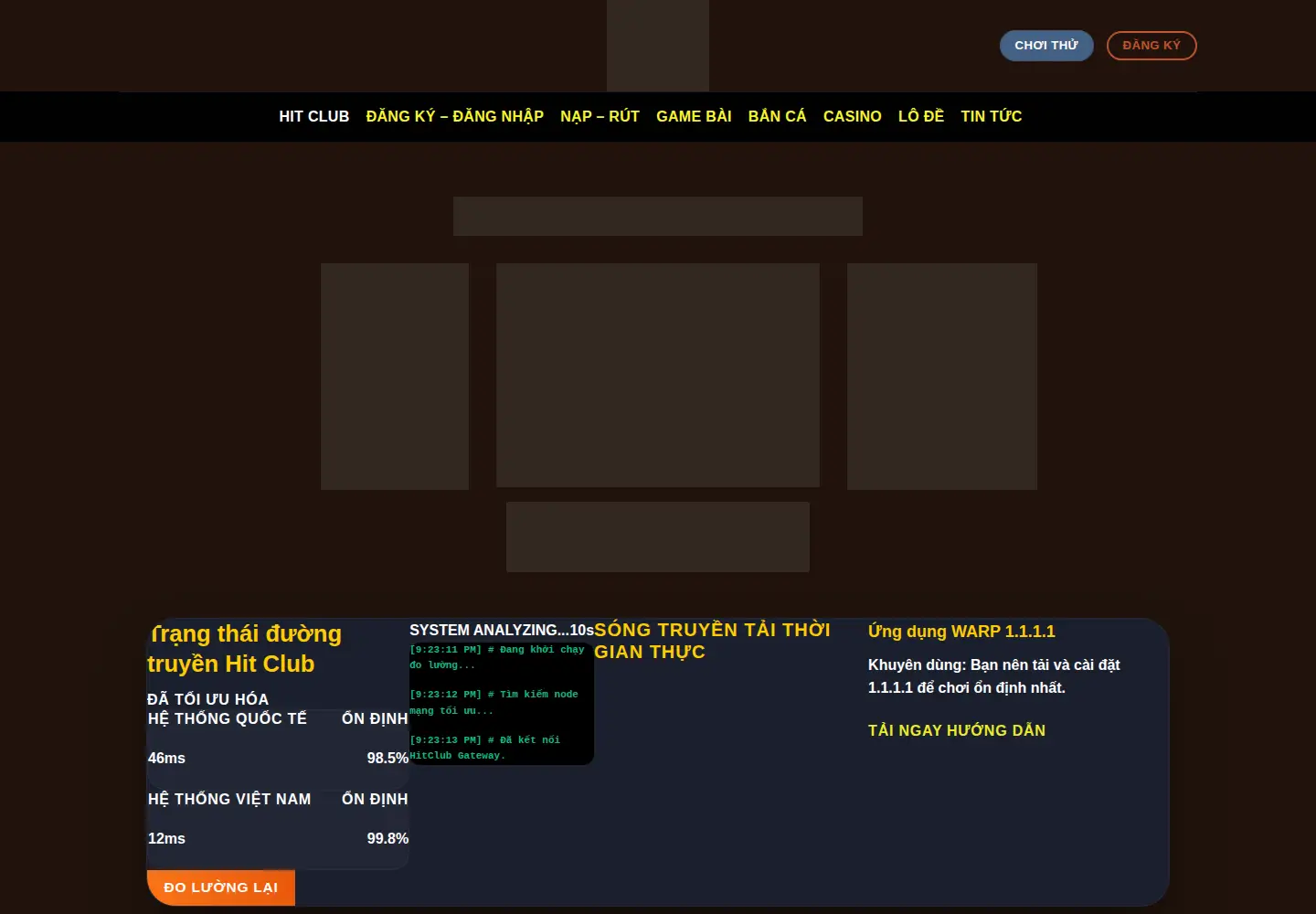Open the HIT CLUB menu item

click(x=314, y=116)
